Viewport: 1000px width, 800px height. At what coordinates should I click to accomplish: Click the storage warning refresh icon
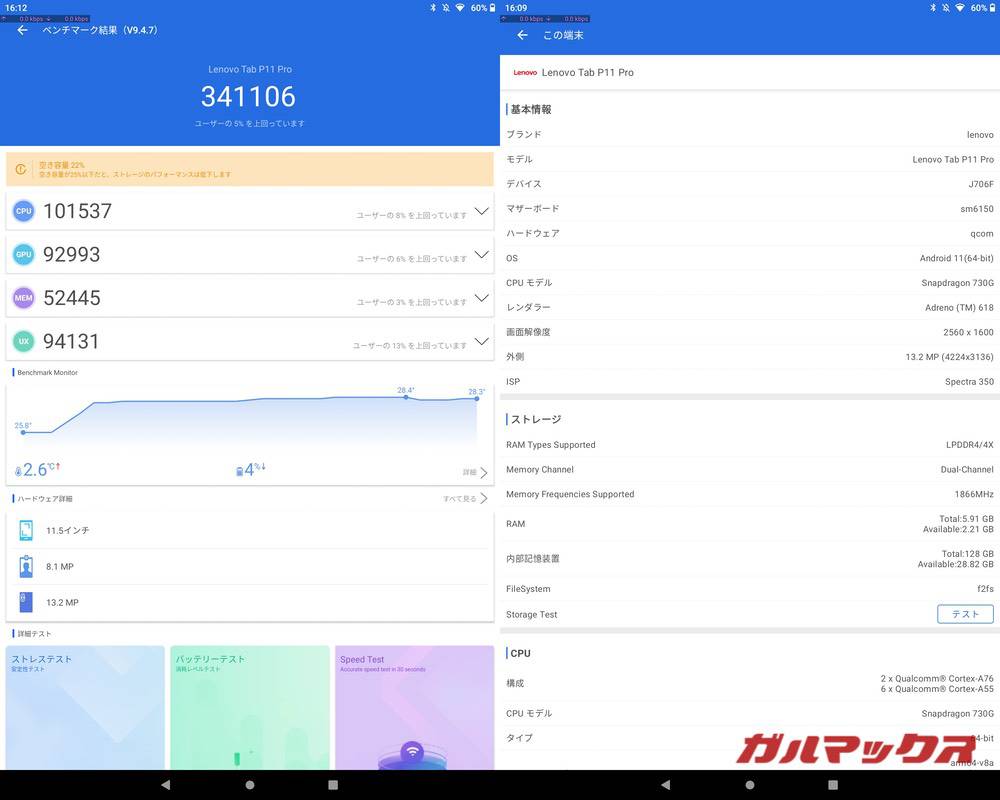tap(21, 169)
